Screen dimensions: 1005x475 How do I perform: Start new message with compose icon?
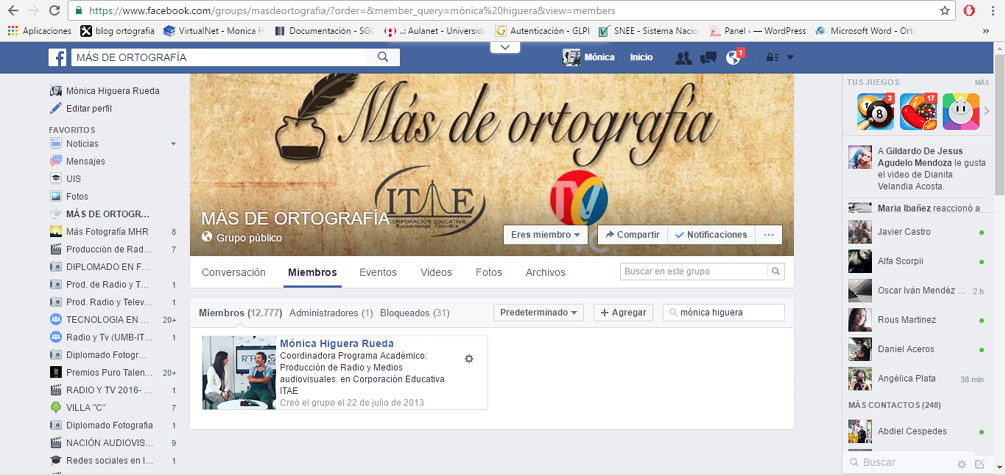979,464
